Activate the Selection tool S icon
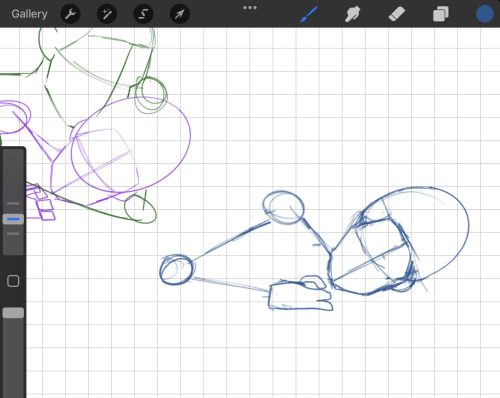The width and height of the screenshot is (500, 398). (143, 14)
